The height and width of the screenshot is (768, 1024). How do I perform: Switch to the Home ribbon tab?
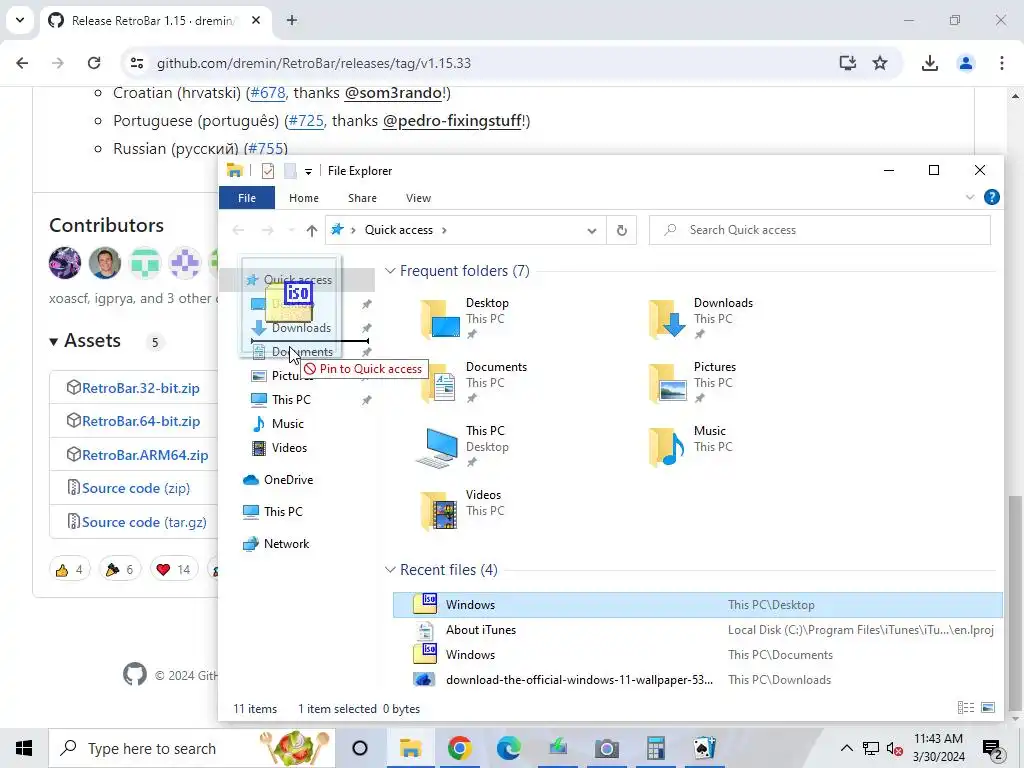[x=304, y=198]
